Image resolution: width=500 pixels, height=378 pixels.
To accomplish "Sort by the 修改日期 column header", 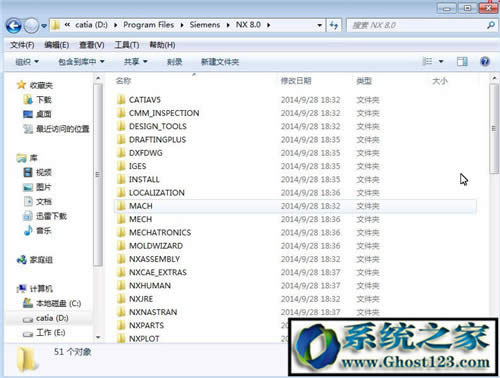I will point(296,81).
